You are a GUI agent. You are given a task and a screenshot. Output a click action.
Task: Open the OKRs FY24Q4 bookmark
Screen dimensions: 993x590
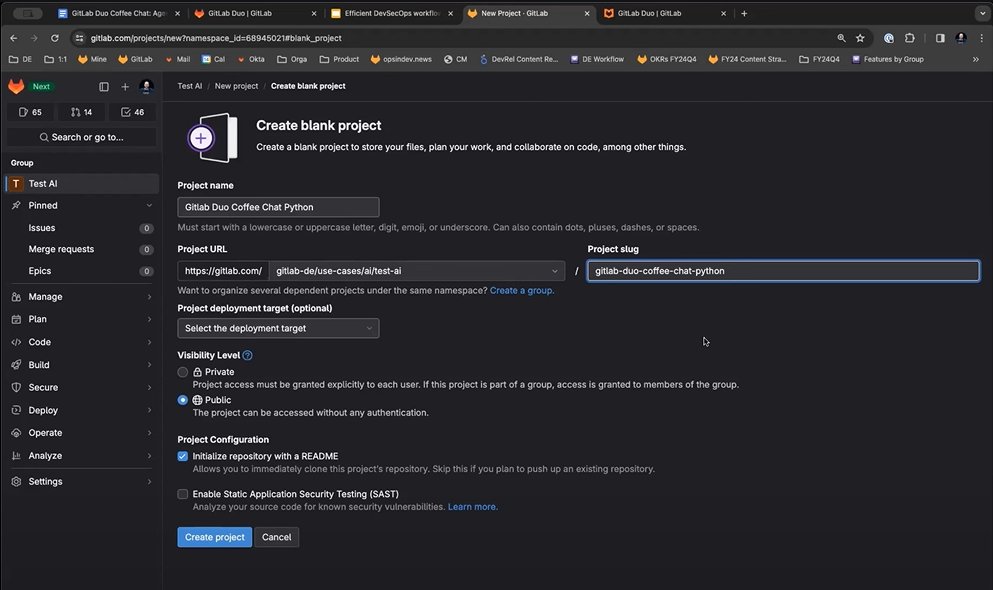click(x=666, y=59)
